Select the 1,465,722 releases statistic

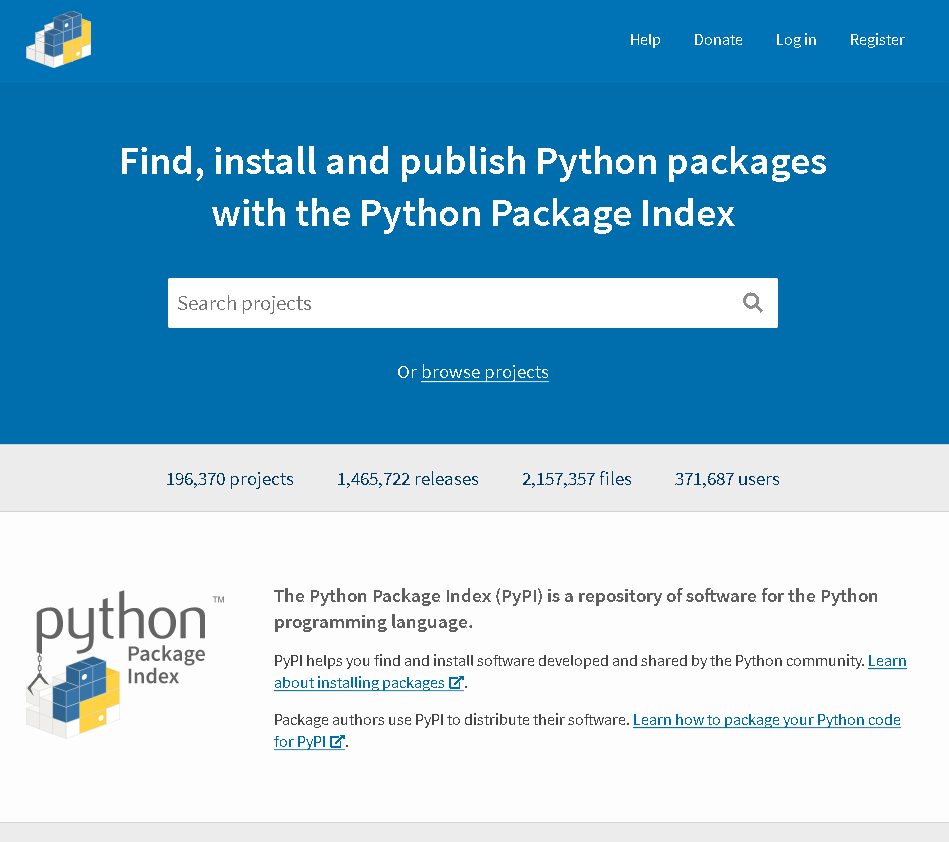pyautogui.click(x=408, y=479)
